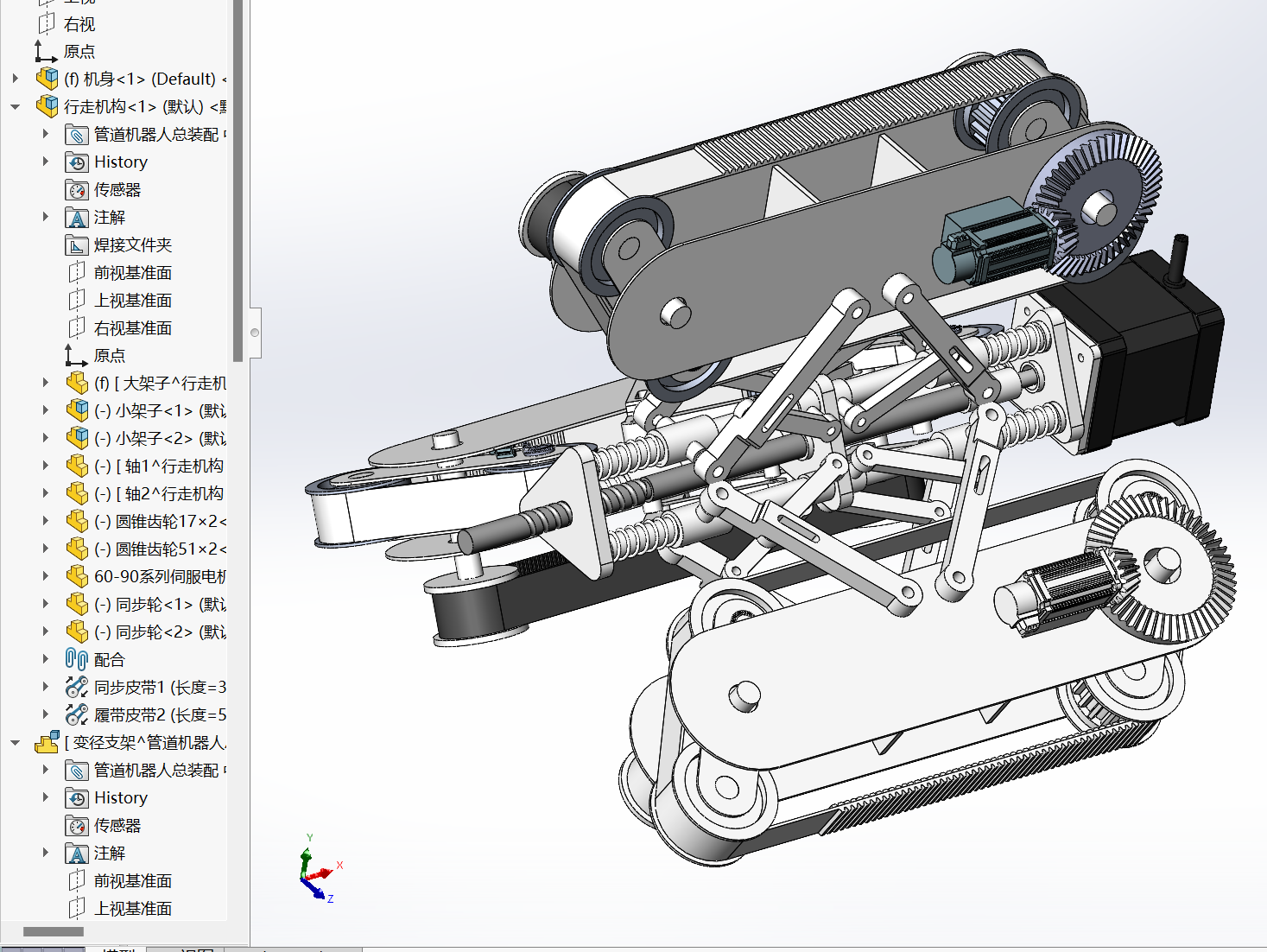Select the 同步轮<1> part in tree
The image size is (1267, 952).
click(170, 605)
